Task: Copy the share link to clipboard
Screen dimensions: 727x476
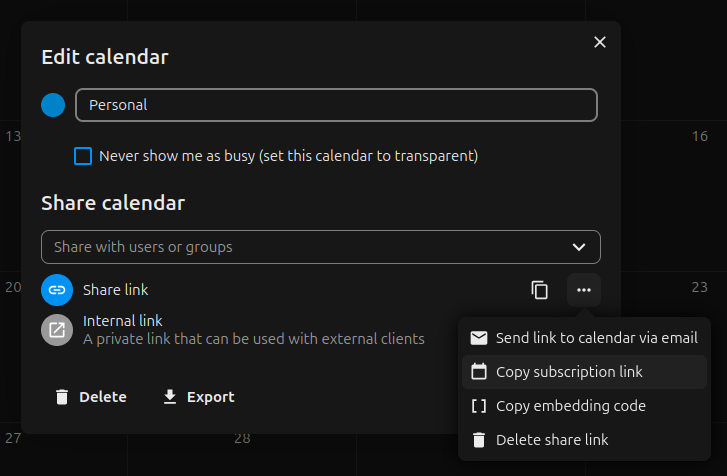Action: [540, 290]
